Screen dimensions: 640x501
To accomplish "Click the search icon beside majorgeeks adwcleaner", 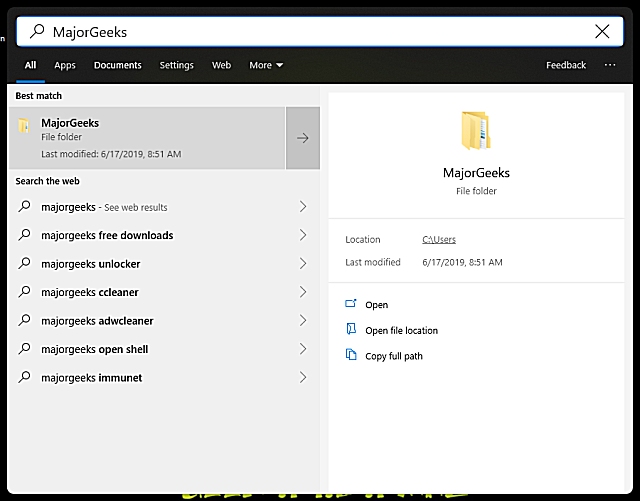I will (x=24, y=320).
